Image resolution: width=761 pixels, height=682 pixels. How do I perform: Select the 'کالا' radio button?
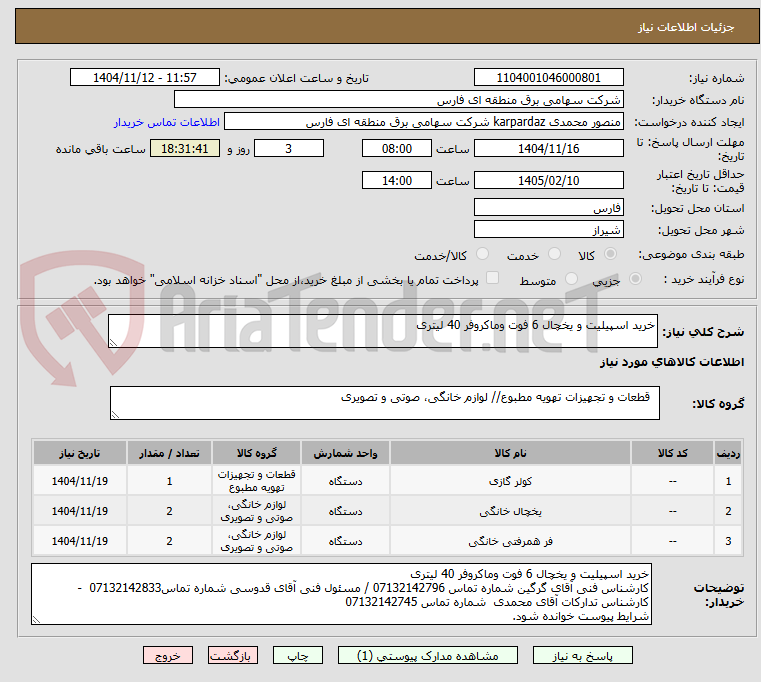[x=611, y=254]
